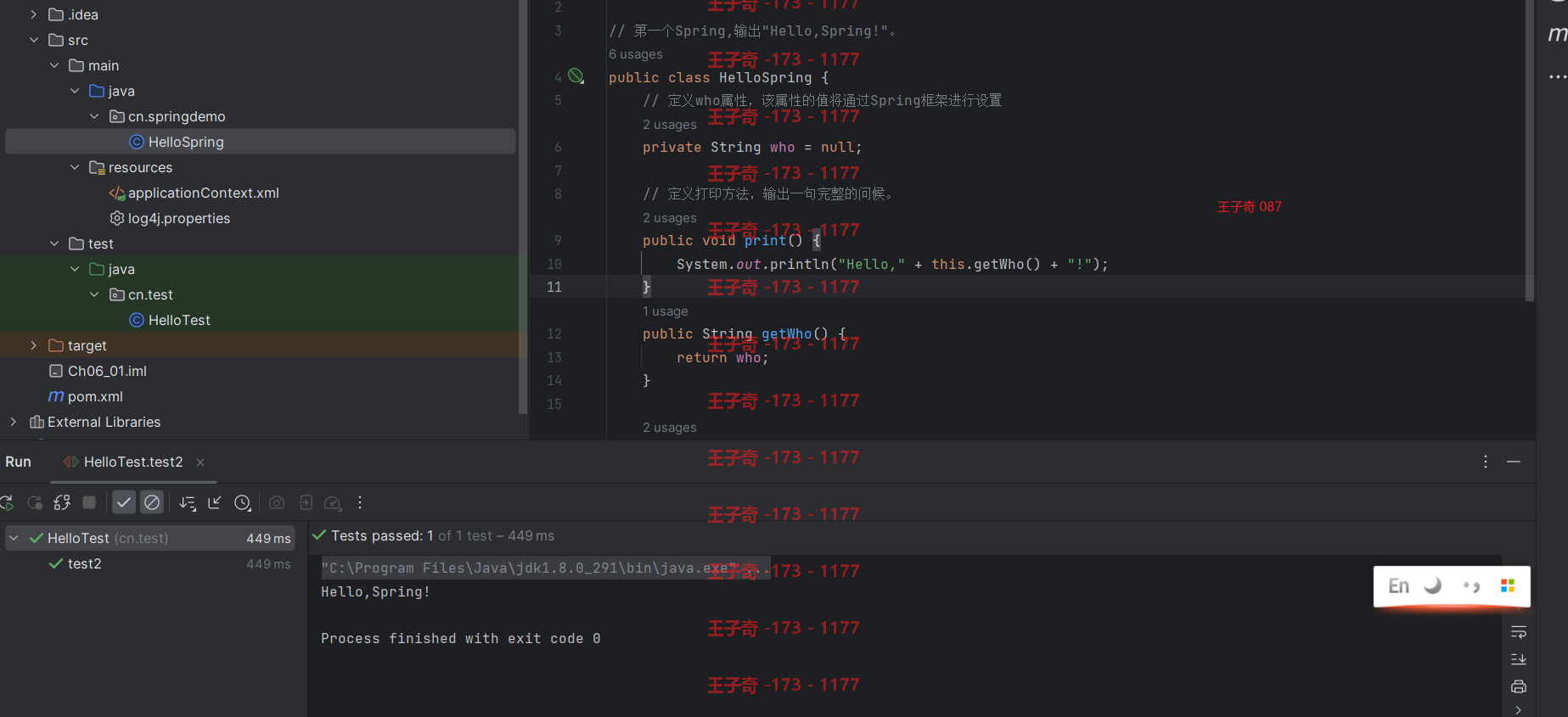Click the Maven 'm' tool window icon
This screenshot has width=1568, height=717.
click(1557, 33)
